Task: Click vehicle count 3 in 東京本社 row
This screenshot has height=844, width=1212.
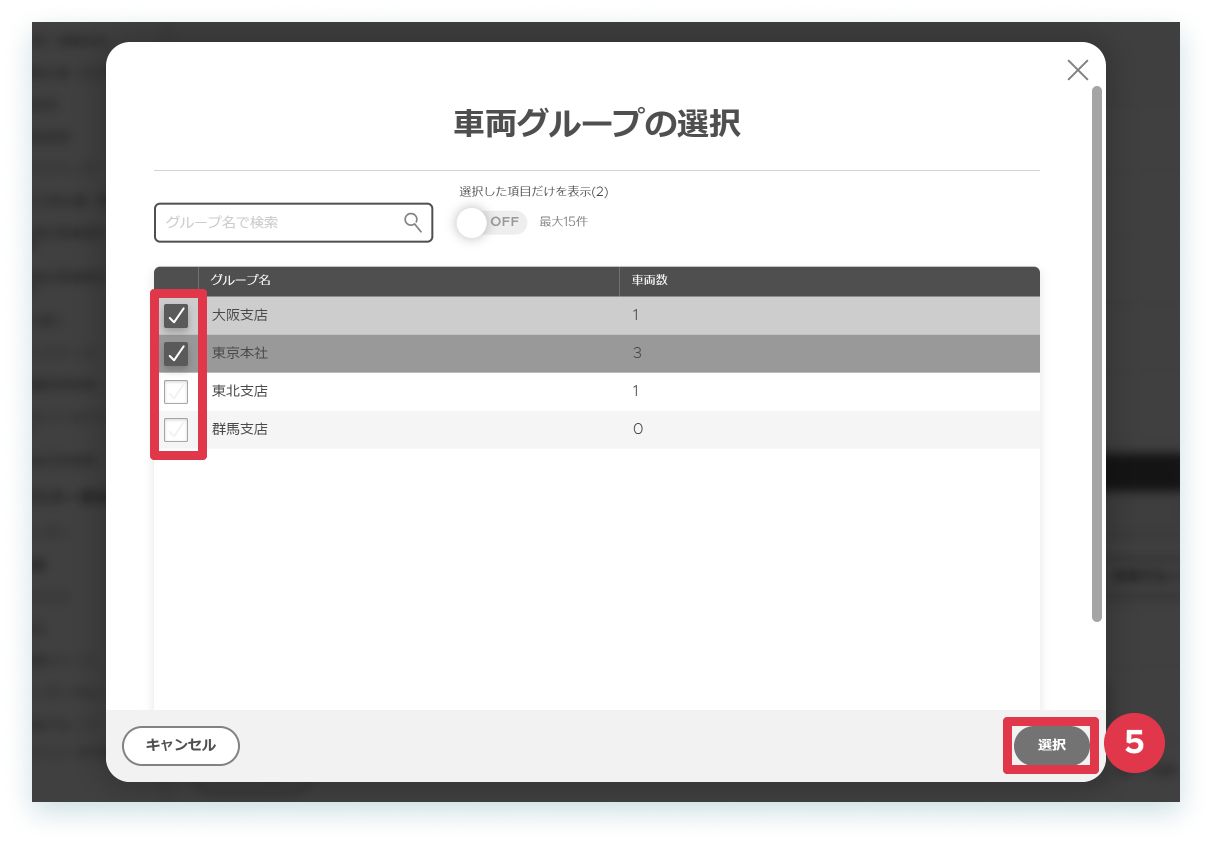Action: click(637, 354)
